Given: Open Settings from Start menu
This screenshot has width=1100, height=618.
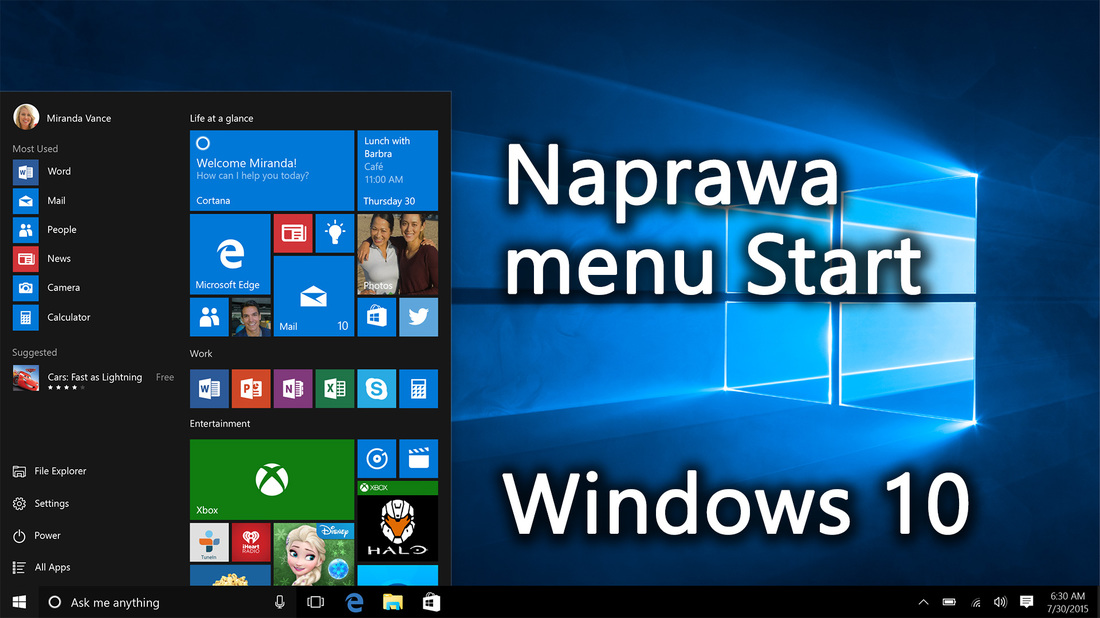Looking at the screenshot, I should [x=41, y=504].
